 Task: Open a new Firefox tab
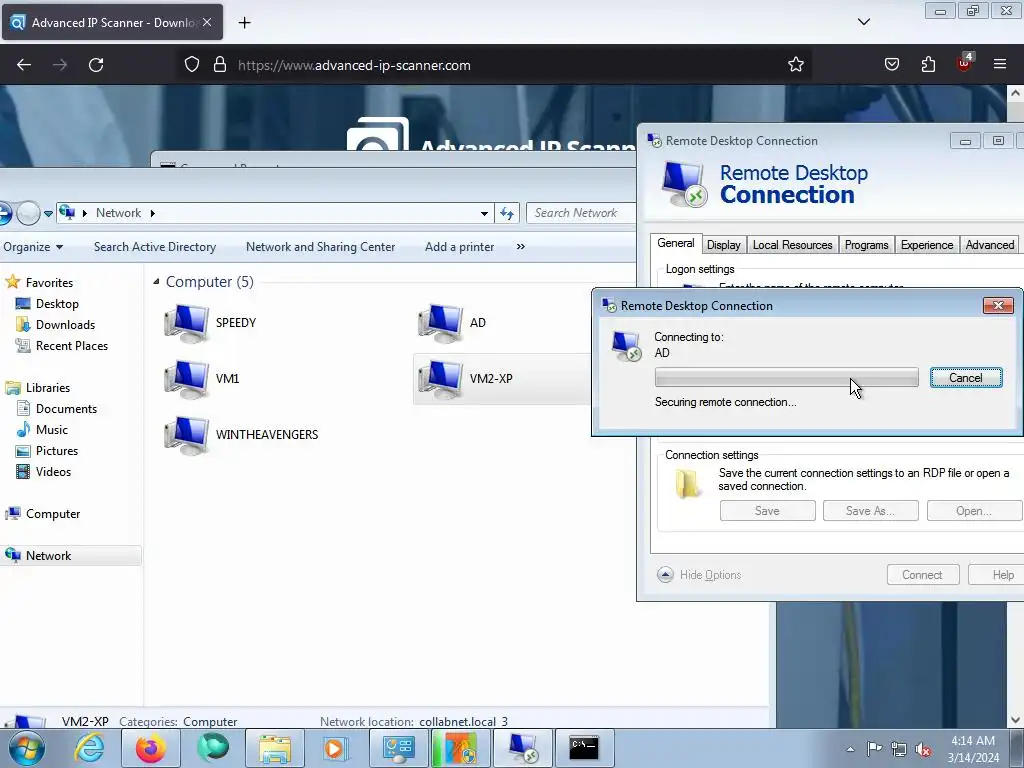(244, 22)
